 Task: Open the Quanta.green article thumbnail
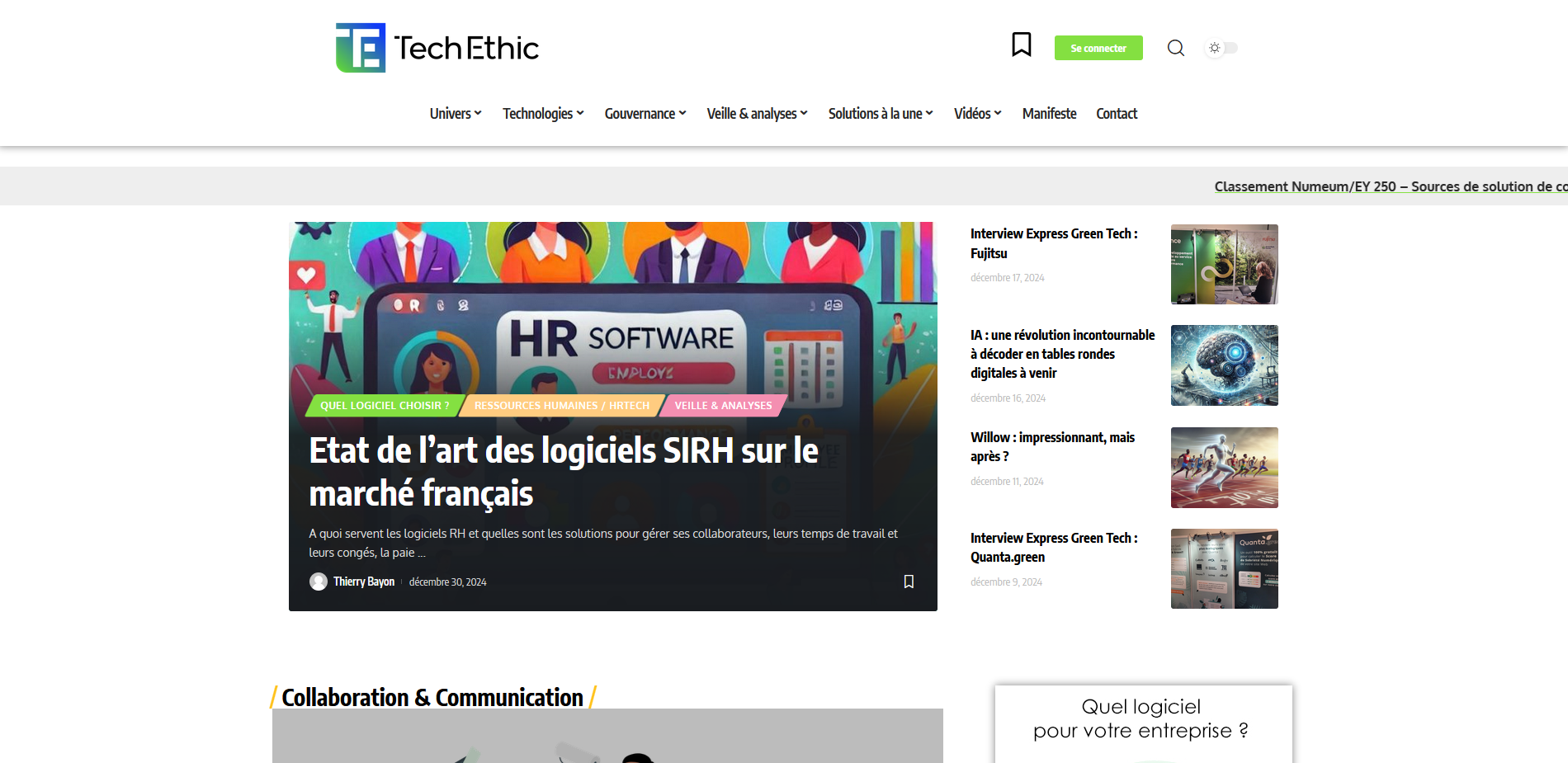(1225, 569)
